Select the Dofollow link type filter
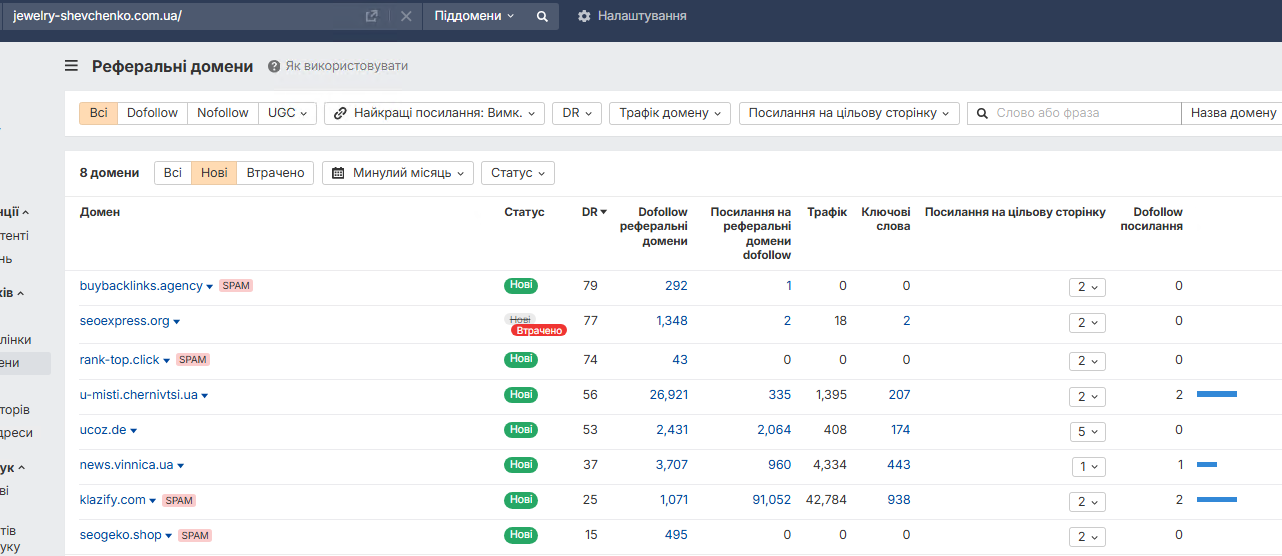The image size is (1282, 556). click(152, 113)
